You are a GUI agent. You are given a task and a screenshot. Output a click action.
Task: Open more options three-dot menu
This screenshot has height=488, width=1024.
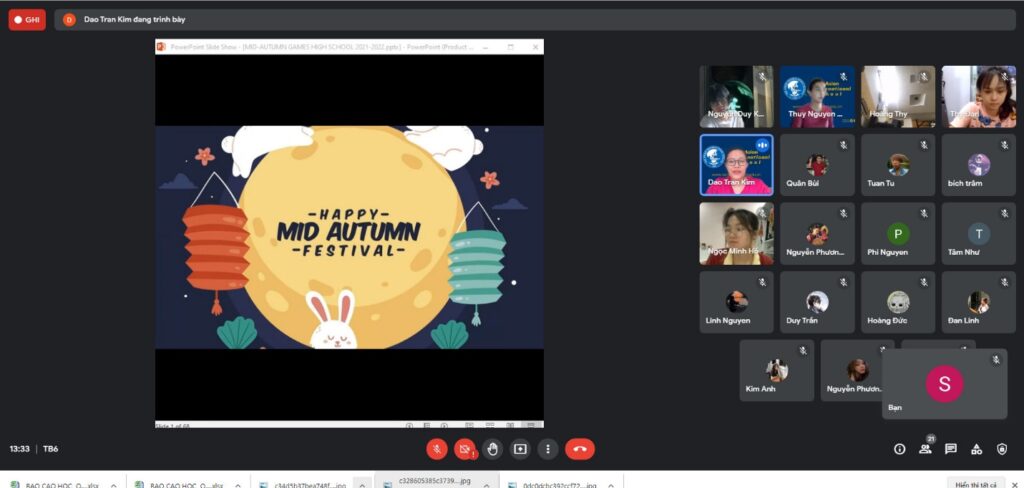[547, 449]
